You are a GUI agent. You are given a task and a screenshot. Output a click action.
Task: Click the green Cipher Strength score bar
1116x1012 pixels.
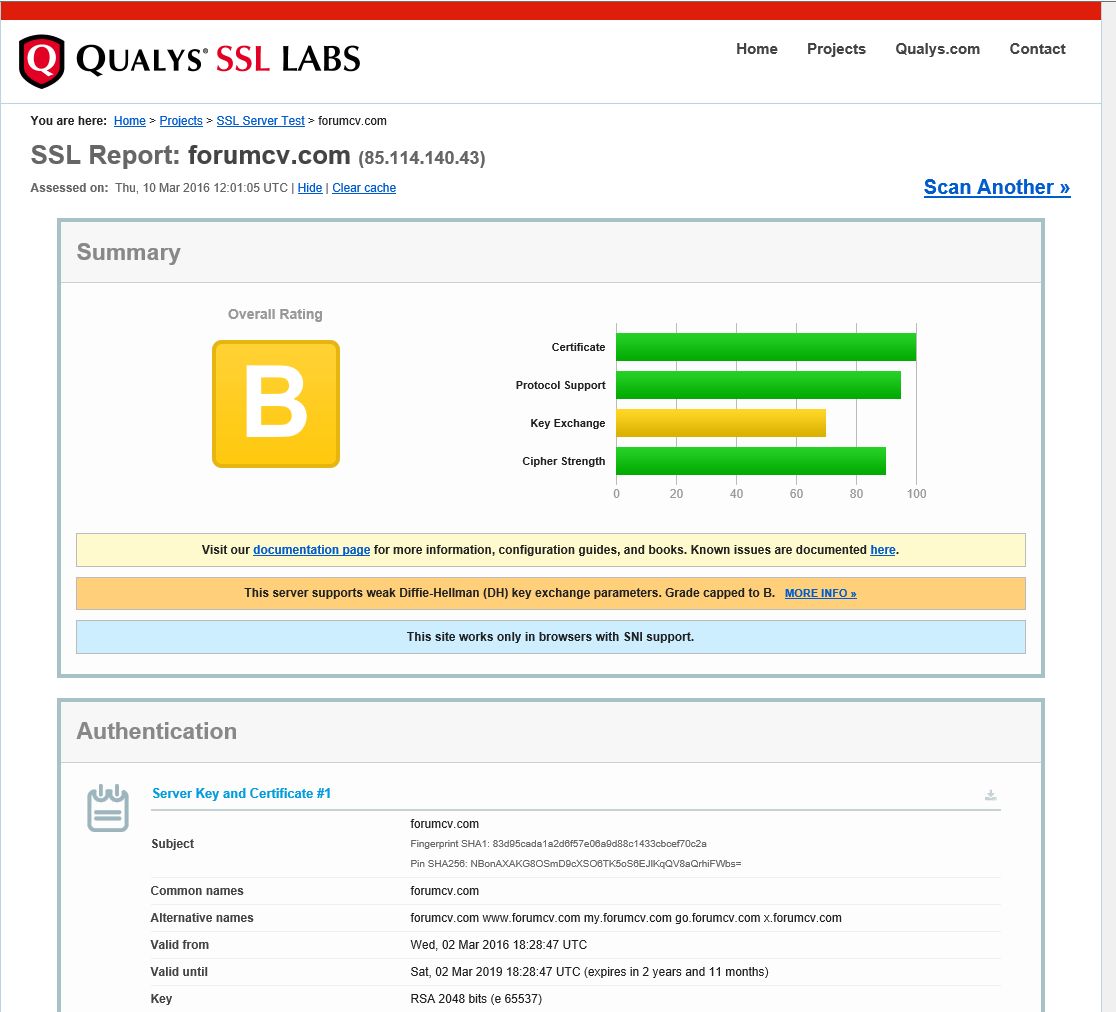(751, 461)
